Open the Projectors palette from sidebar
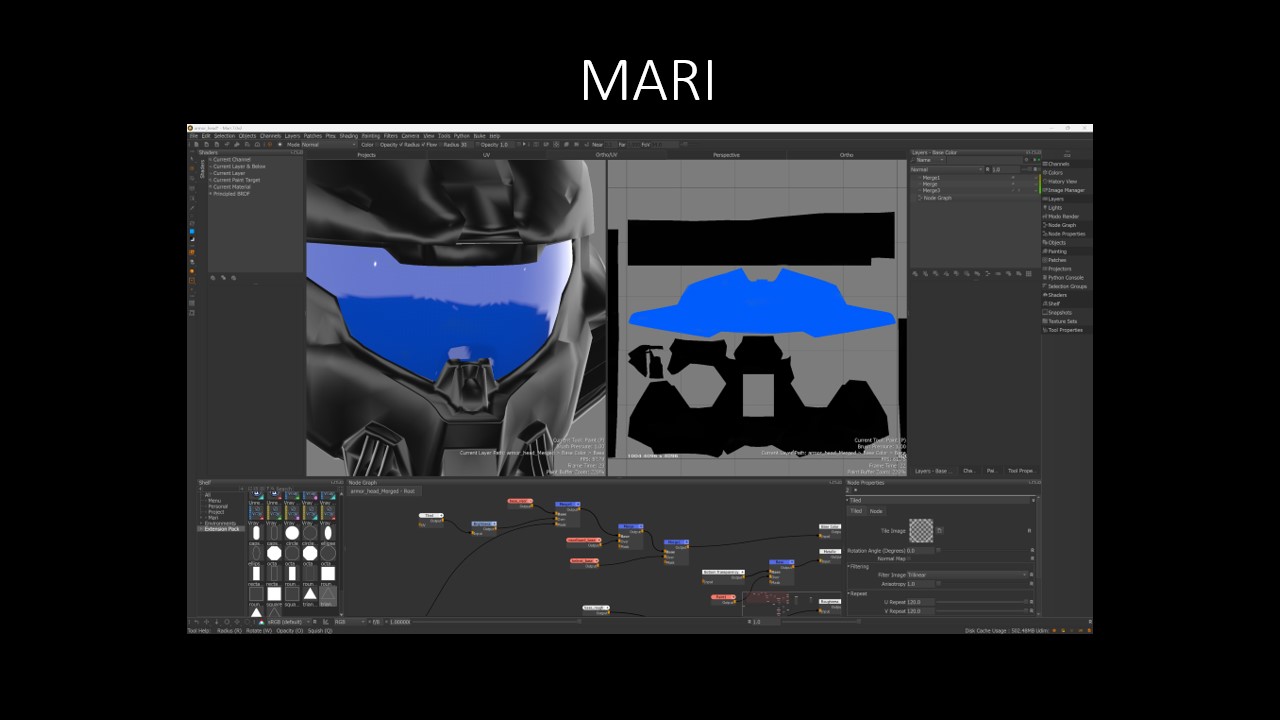Viewport: 1280px width, 720px height. pos(1059,269)
